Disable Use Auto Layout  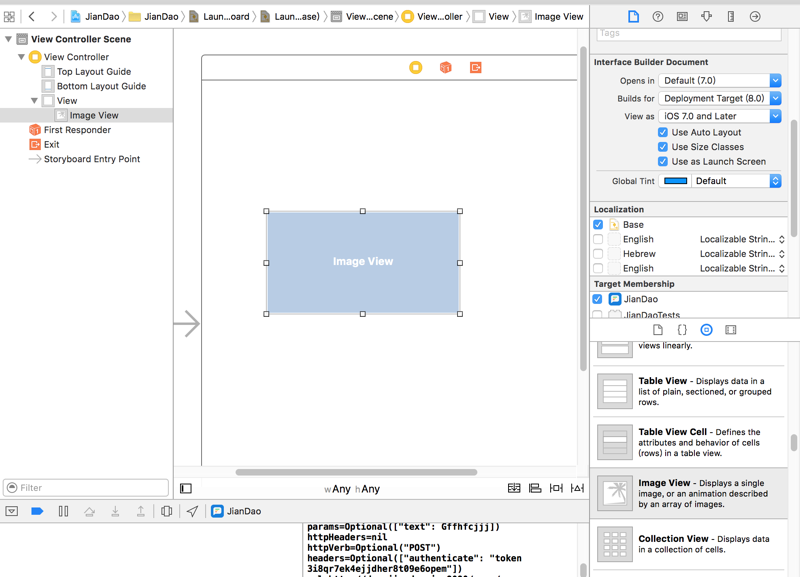pos(663,132)
